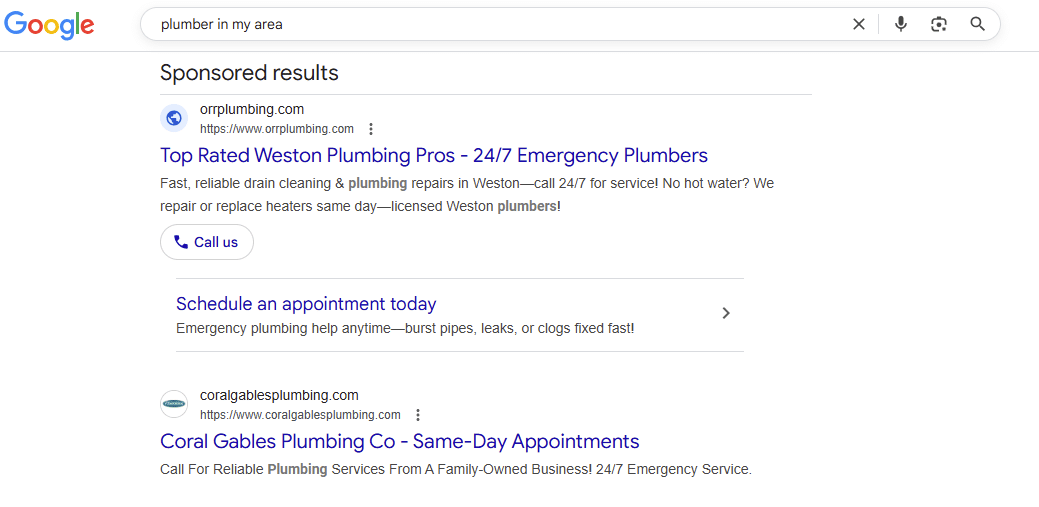The width and height of the screenshot is (1039, 507).
Task: Click the magnifying glass search icon
Action: [978, 25]
